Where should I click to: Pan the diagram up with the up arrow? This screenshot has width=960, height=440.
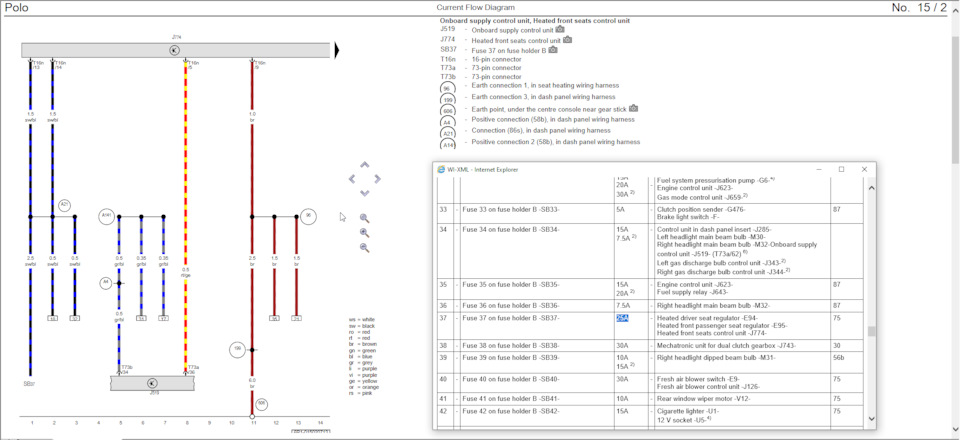[364, 165]
